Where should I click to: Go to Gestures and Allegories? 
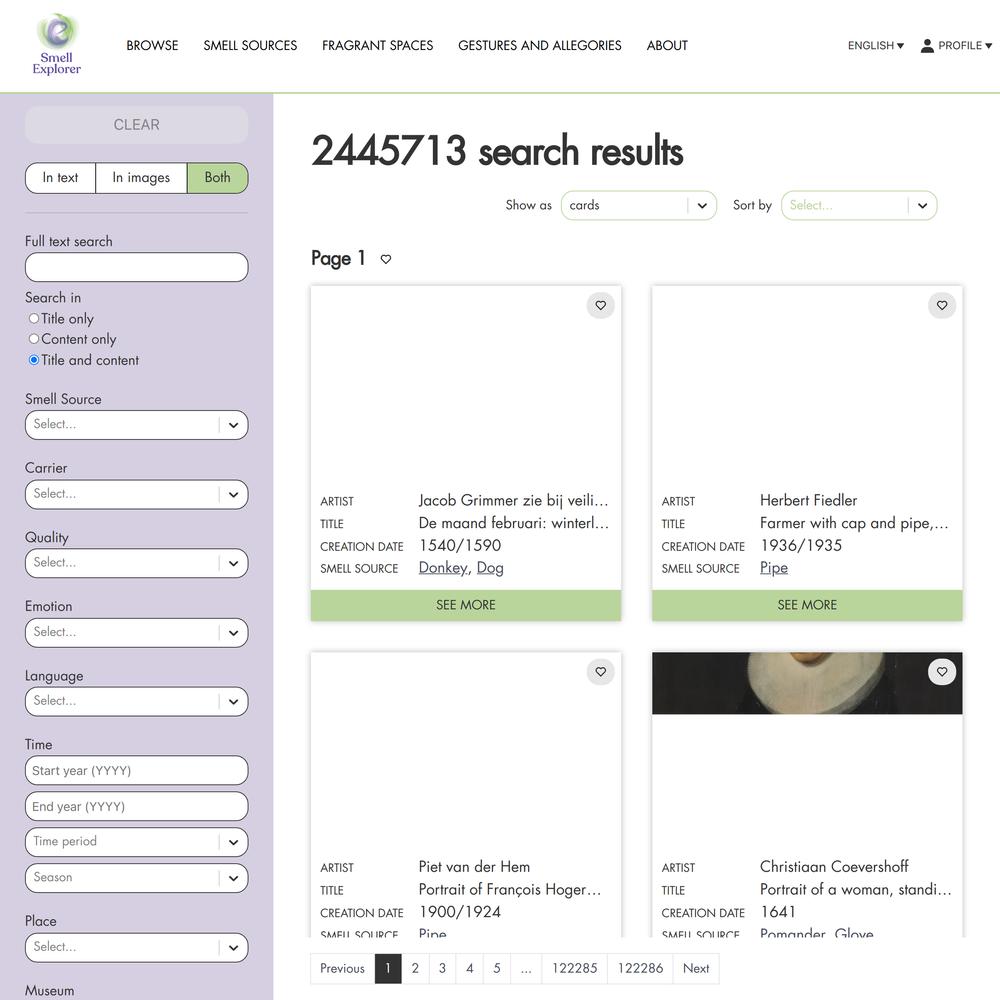click(540, 45)
